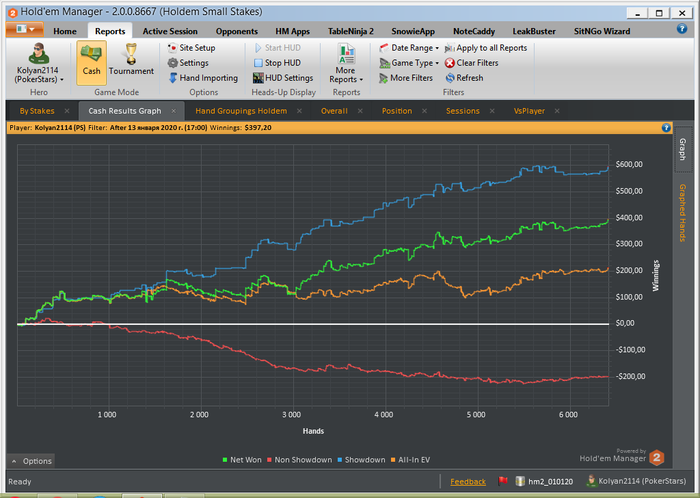
Task: Select the Graph side panel tab
Action: pos(683,149)
